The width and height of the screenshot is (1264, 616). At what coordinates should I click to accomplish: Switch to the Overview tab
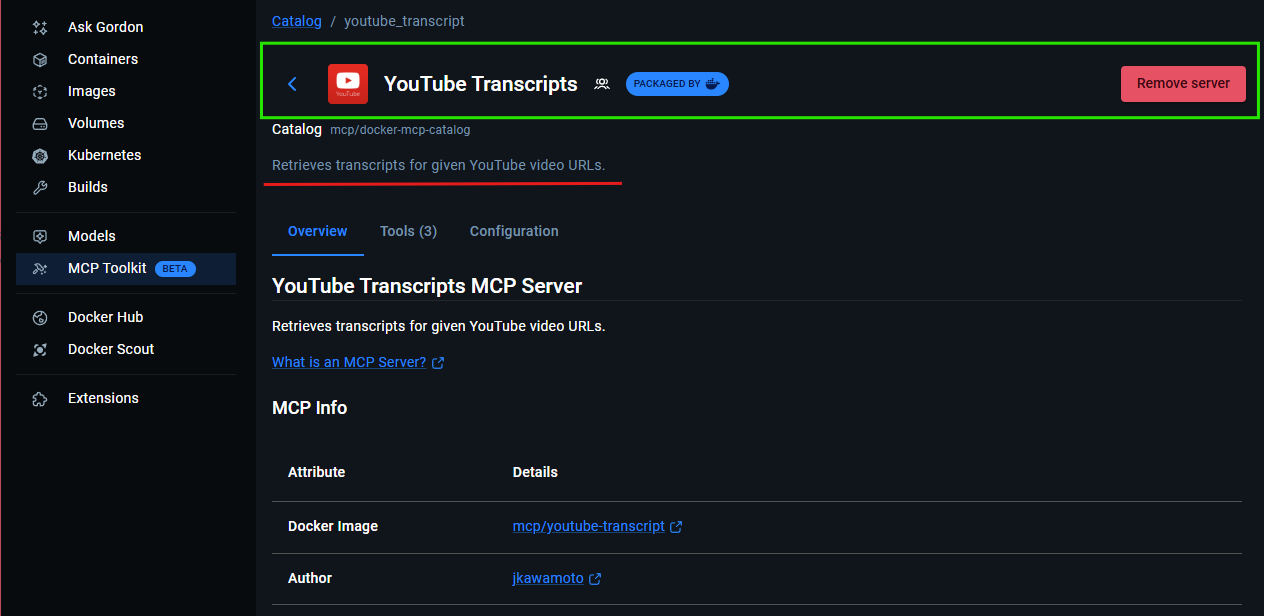point(318,231)
